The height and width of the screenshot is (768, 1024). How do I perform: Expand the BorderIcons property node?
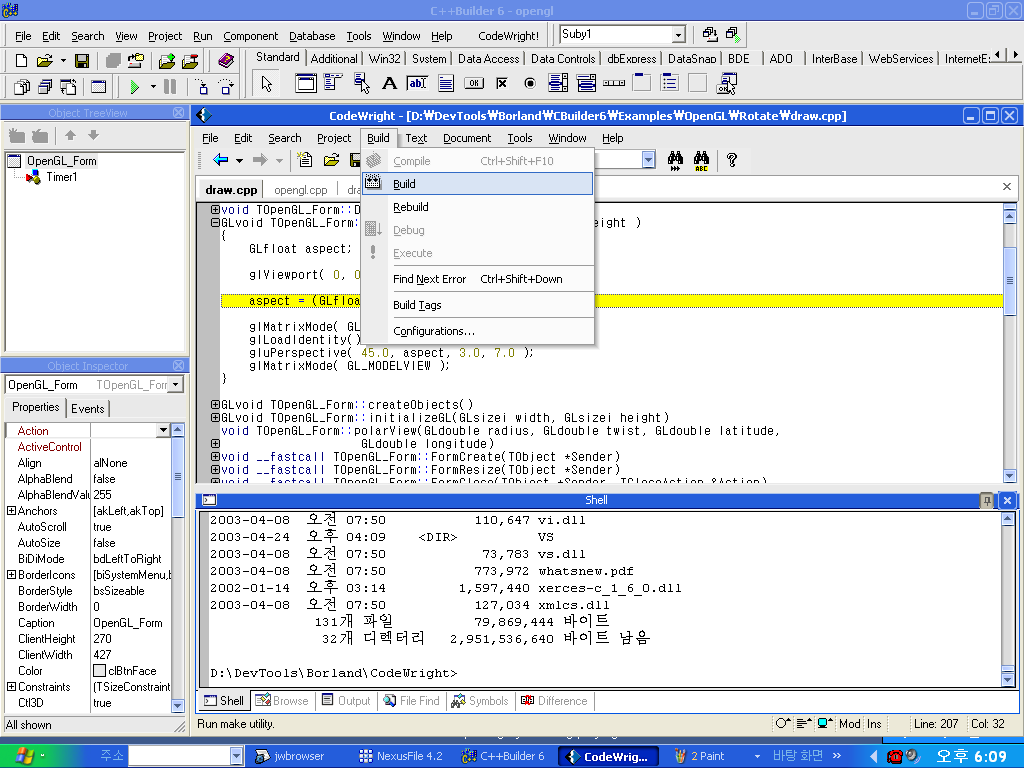[x=11, y=575]
